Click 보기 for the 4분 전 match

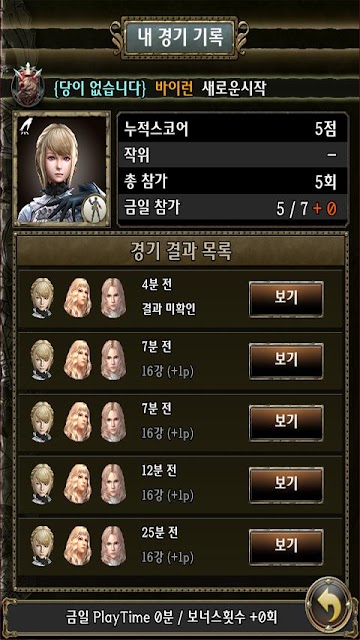[286, 299]
